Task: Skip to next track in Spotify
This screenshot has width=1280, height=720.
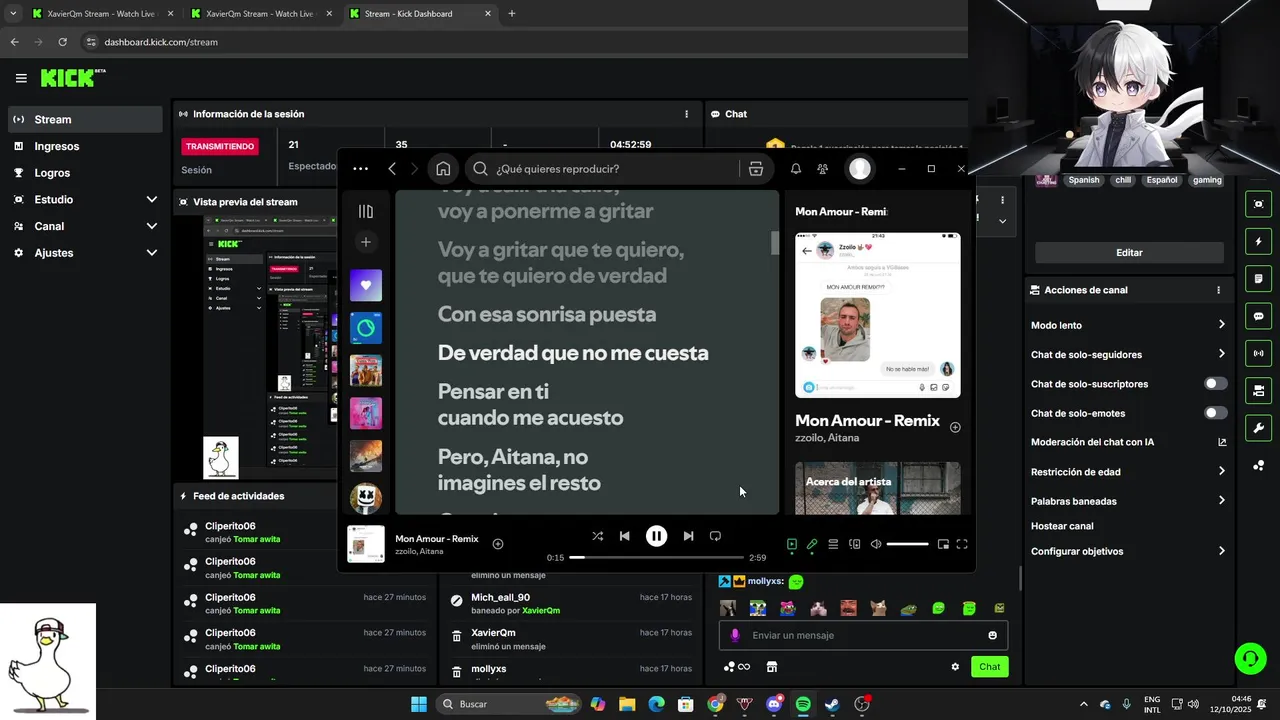Action: (x=688, y=536)
